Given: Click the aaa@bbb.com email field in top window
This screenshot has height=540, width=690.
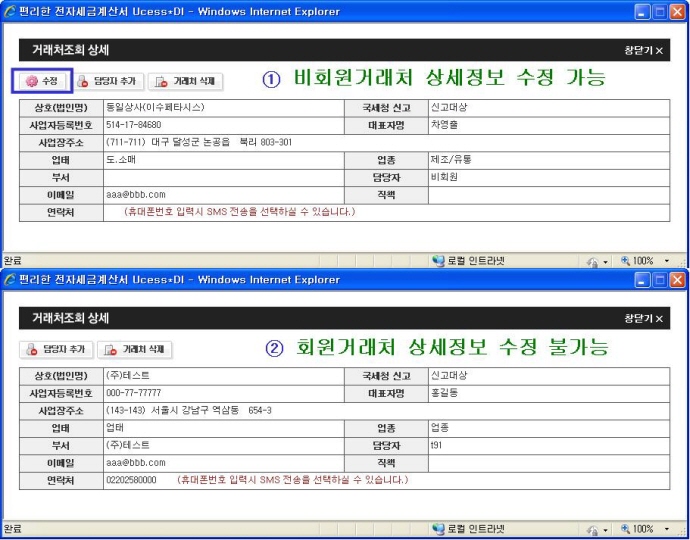Looking at the screenshot, I should [x=136, y=195].
